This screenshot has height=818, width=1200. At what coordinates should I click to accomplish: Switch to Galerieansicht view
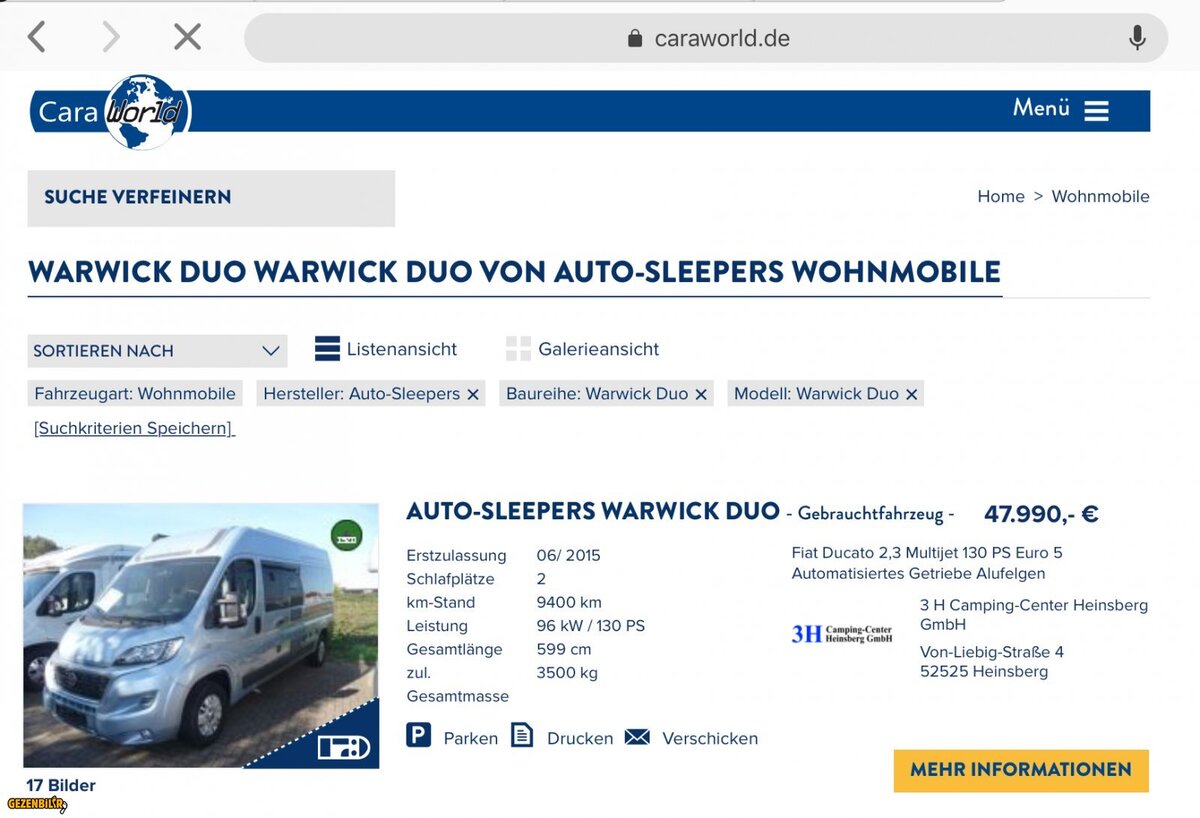tap(518, 349)
